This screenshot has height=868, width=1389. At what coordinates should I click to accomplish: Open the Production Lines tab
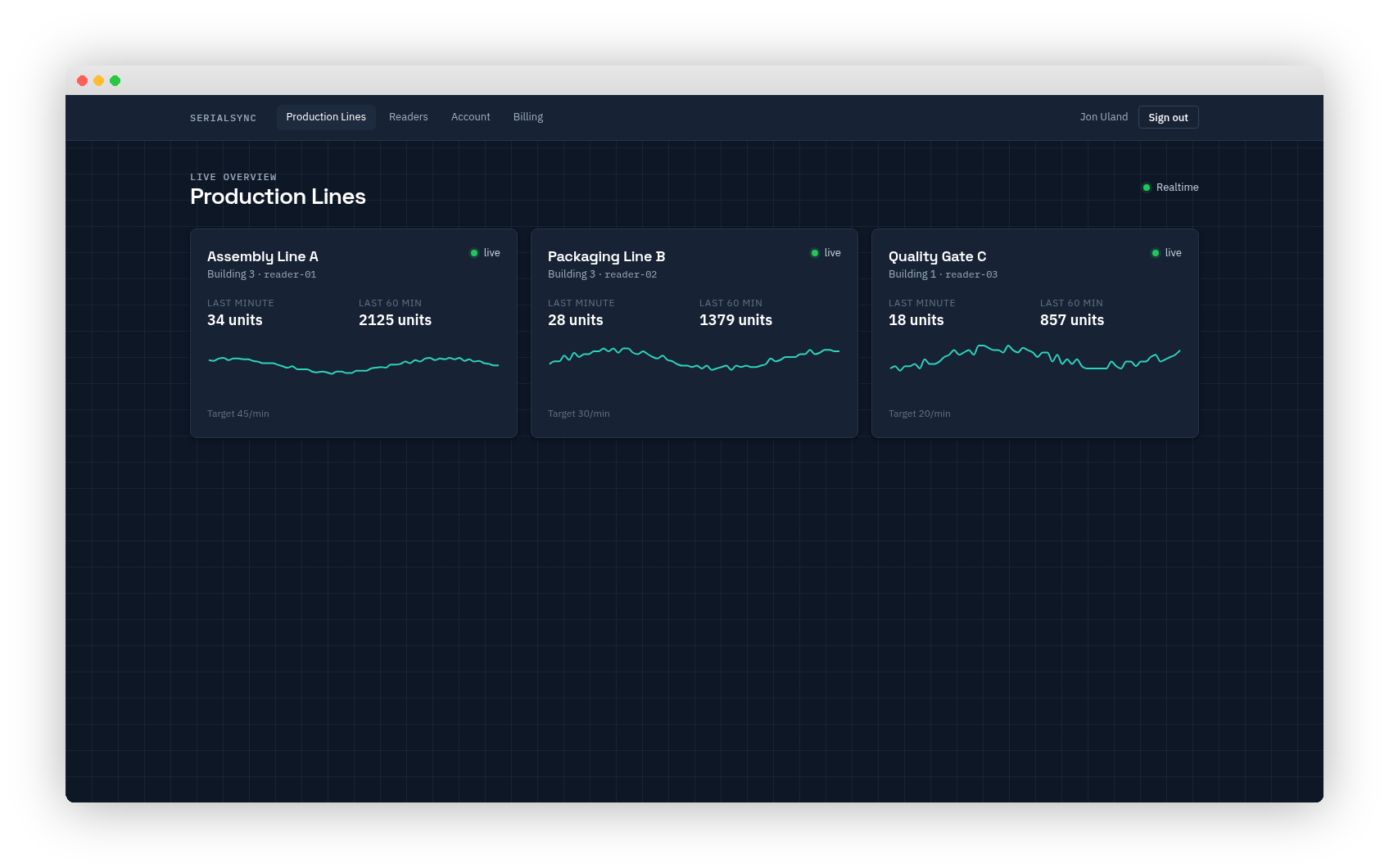click(326, 117)
